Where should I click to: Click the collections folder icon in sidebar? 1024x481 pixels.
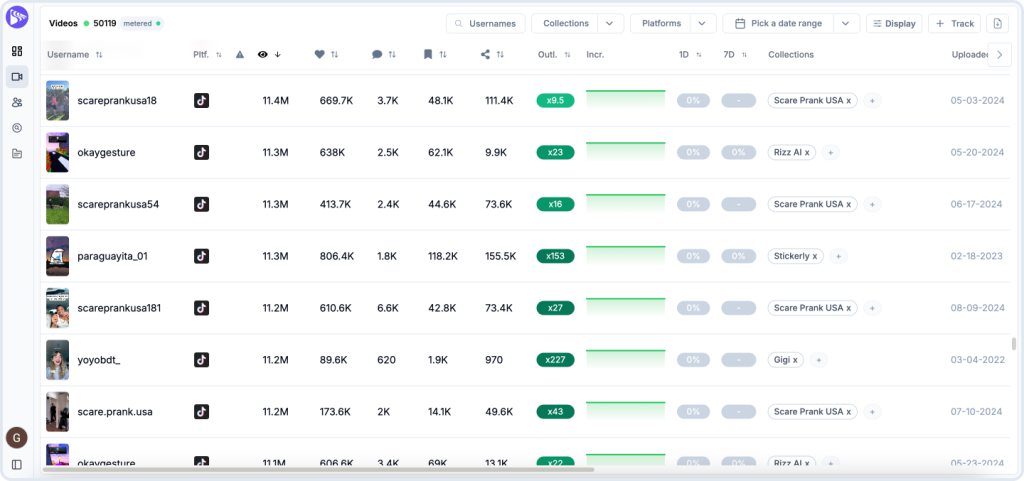click(x=17, y=153)
